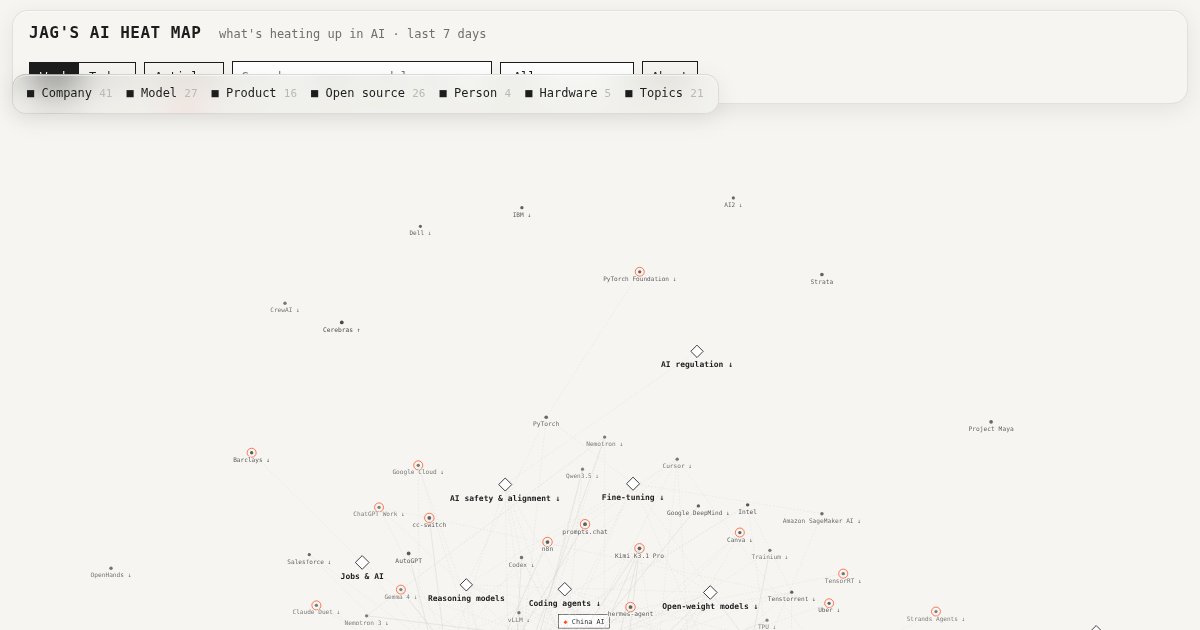Click the Project Maya node dot
1200x630 pixels.
click(x=991, y=422)
